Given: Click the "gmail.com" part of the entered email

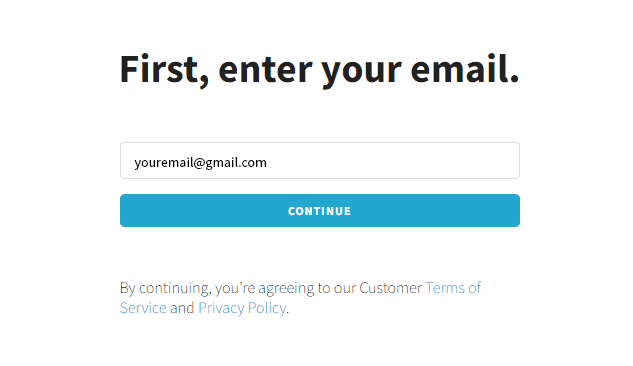Looking at the screenshot, I should [236, 163].
